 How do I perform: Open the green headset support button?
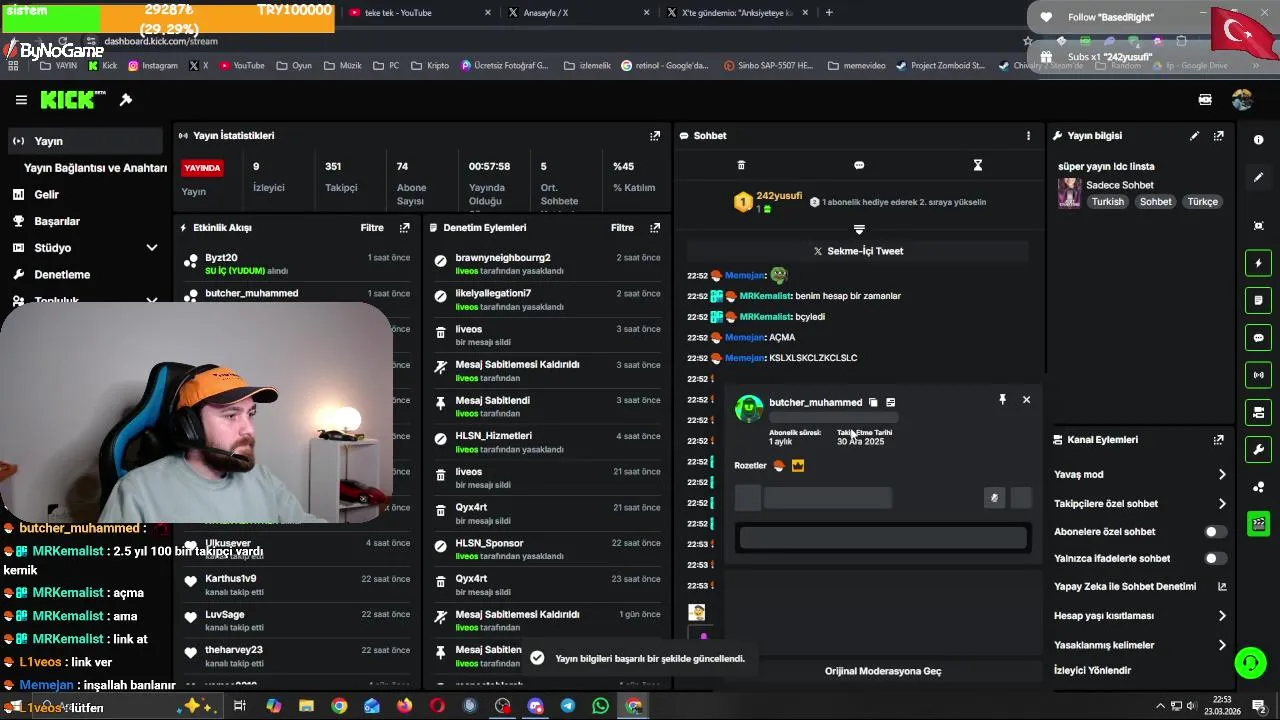coord(1250,663)
